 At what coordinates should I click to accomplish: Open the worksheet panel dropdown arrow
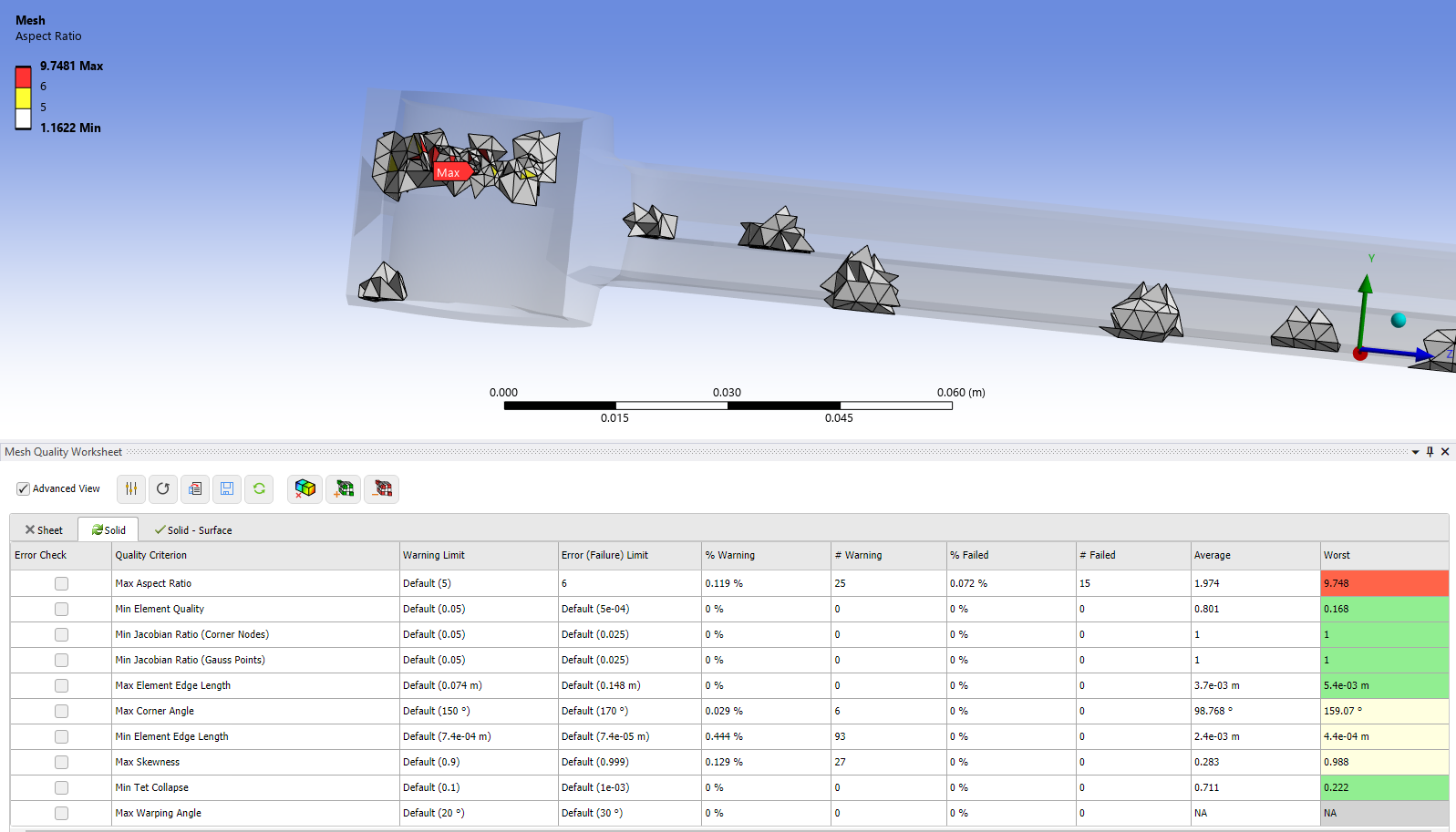1415,452
